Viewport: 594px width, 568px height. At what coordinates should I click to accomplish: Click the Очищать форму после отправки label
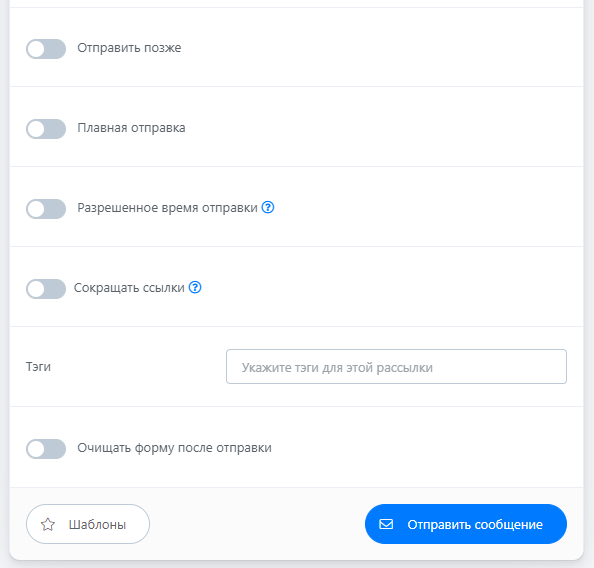click(x=175, y=448)
